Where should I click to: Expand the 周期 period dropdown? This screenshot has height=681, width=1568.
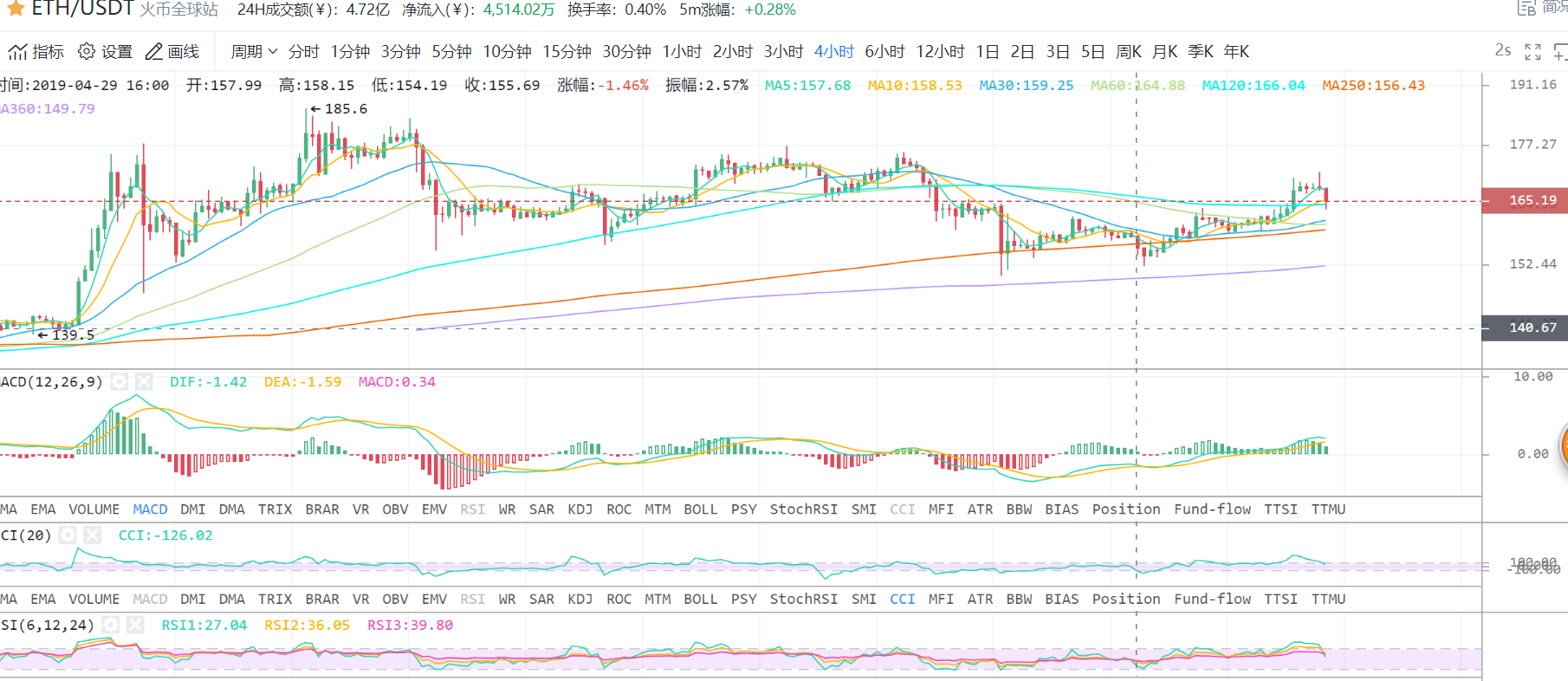pyautogui.click(x=254, y=52)
